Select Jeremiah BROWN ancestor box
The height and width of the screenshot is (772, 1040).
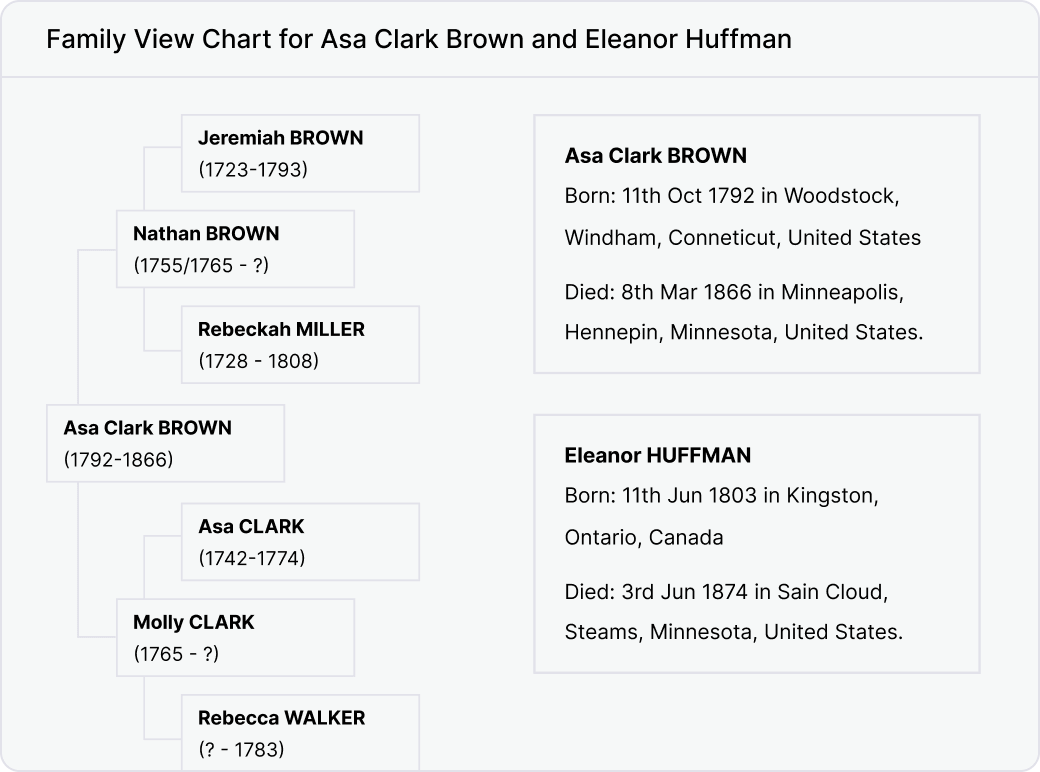coord(300,153)
